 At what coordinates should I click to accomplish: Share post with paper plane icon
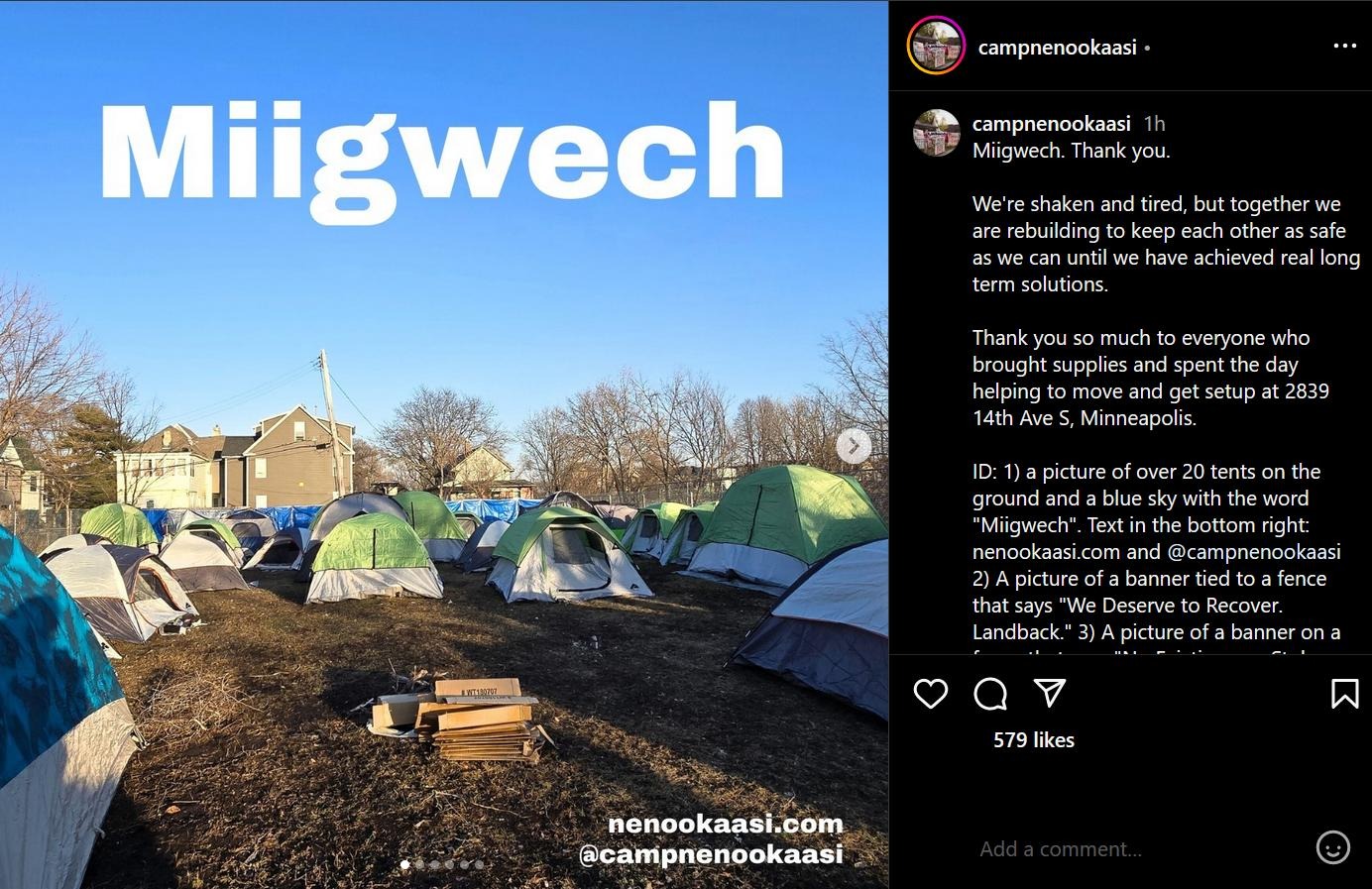tap(1049, 693)
